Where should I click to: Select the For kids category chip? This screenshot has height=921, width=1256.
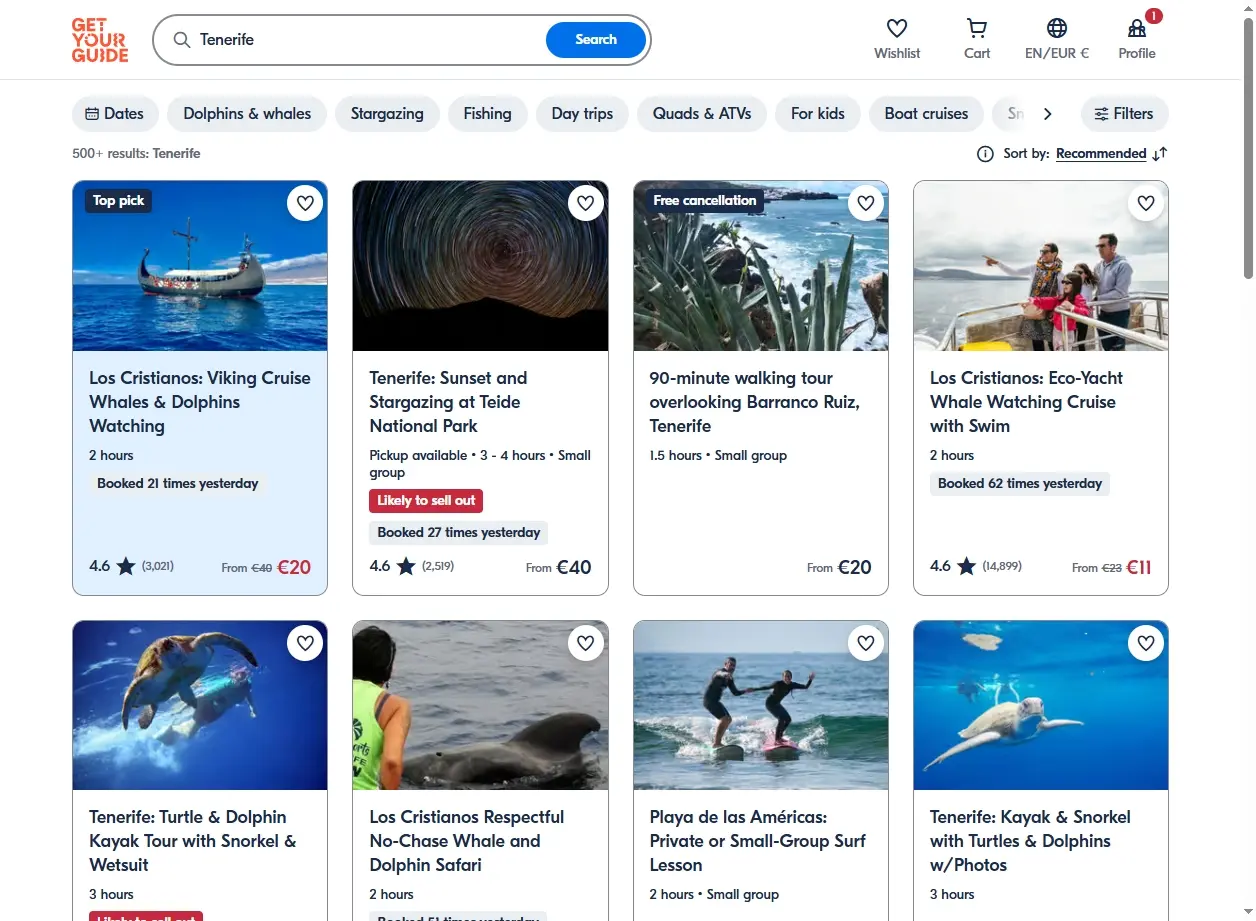(x=818, y=114)
